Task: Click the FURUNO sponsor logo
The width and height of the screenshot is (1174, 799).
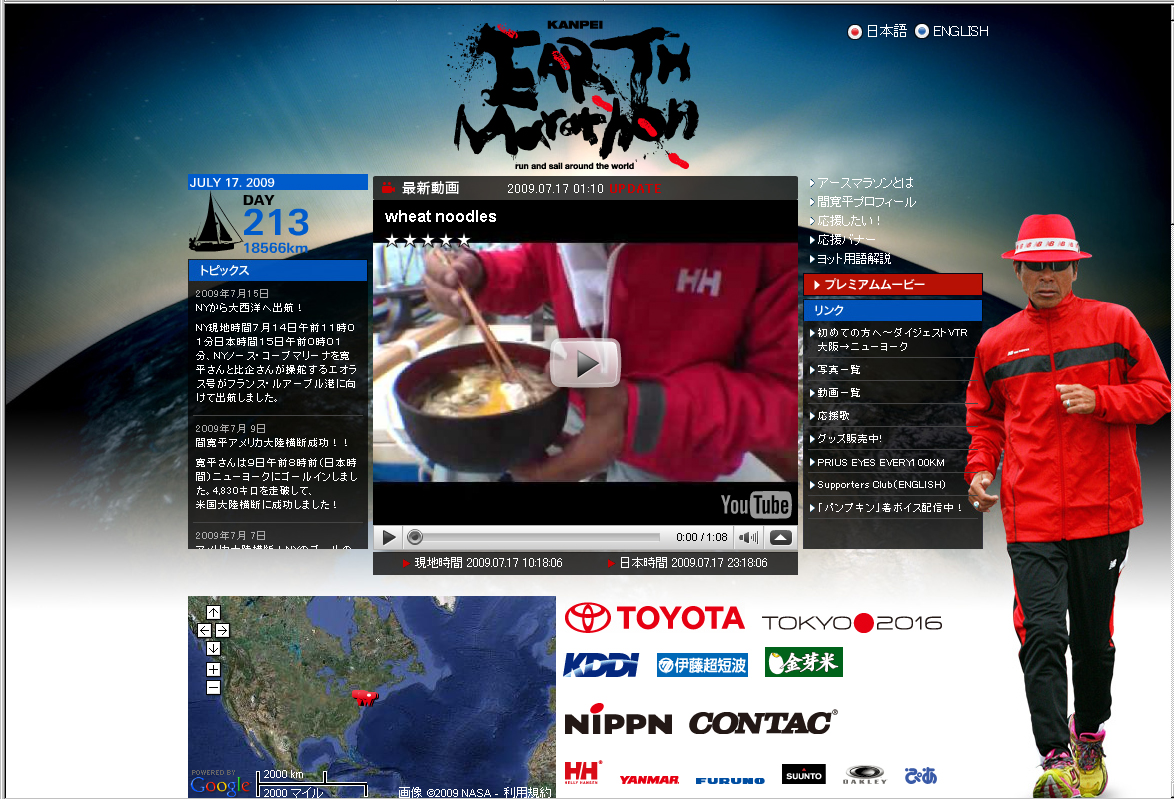Action: point(730,780)
